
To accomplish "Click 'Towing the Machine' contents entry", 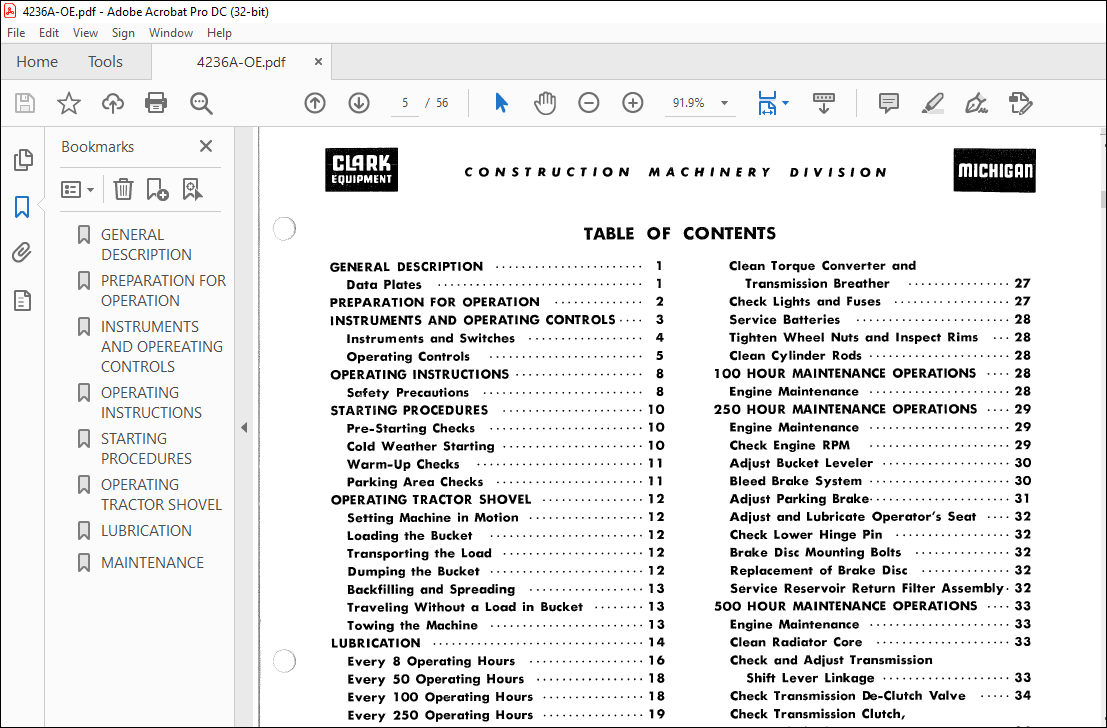I will point(412,625).
